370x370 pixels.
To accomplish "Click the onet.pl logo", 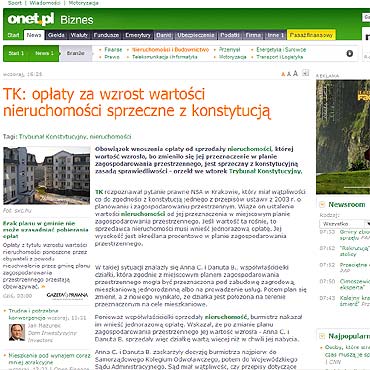I will pyautogui.click(x=31, y=19).
